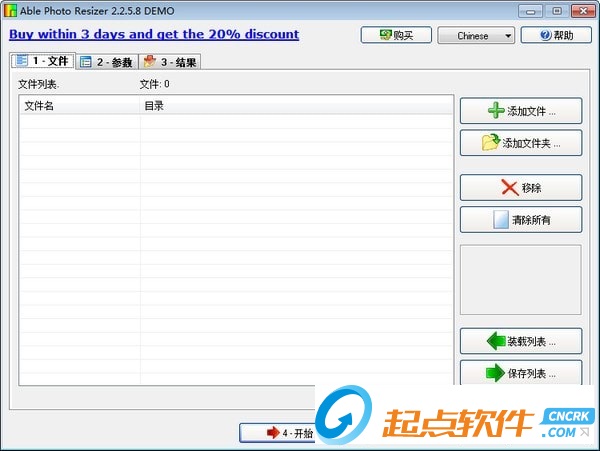This screenshot has height=451, width=600.
Task: Click the Able Photo Resizer title icon
Action: [10, 10]
